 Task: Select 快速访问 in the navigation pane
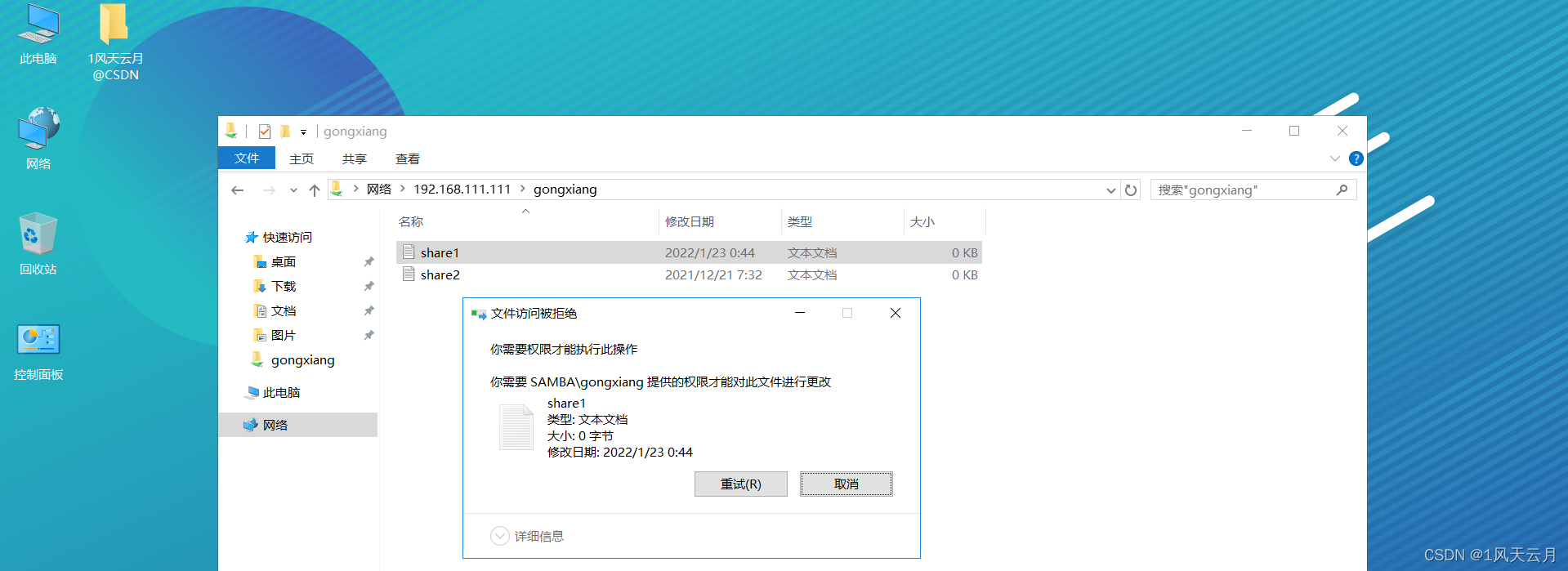coord(279,238)
